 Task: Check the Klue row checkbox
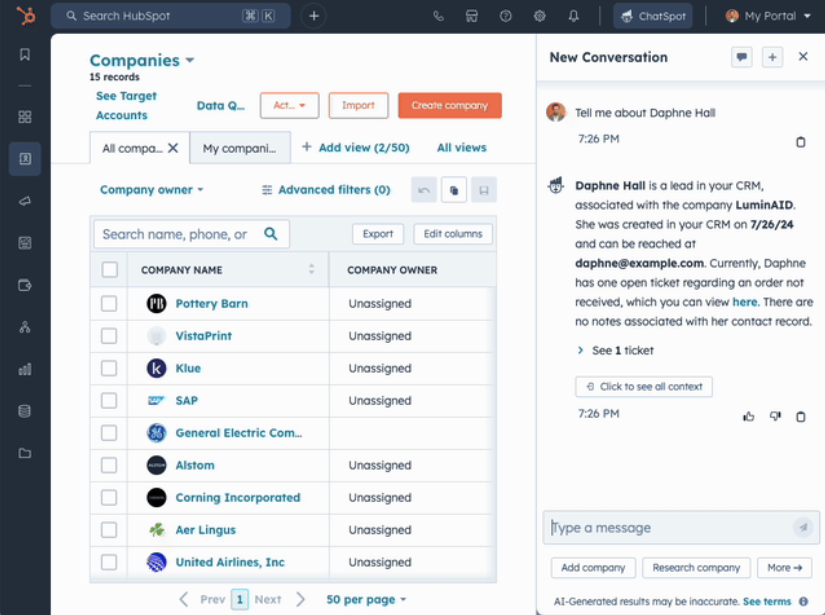(x=109, y=368)
